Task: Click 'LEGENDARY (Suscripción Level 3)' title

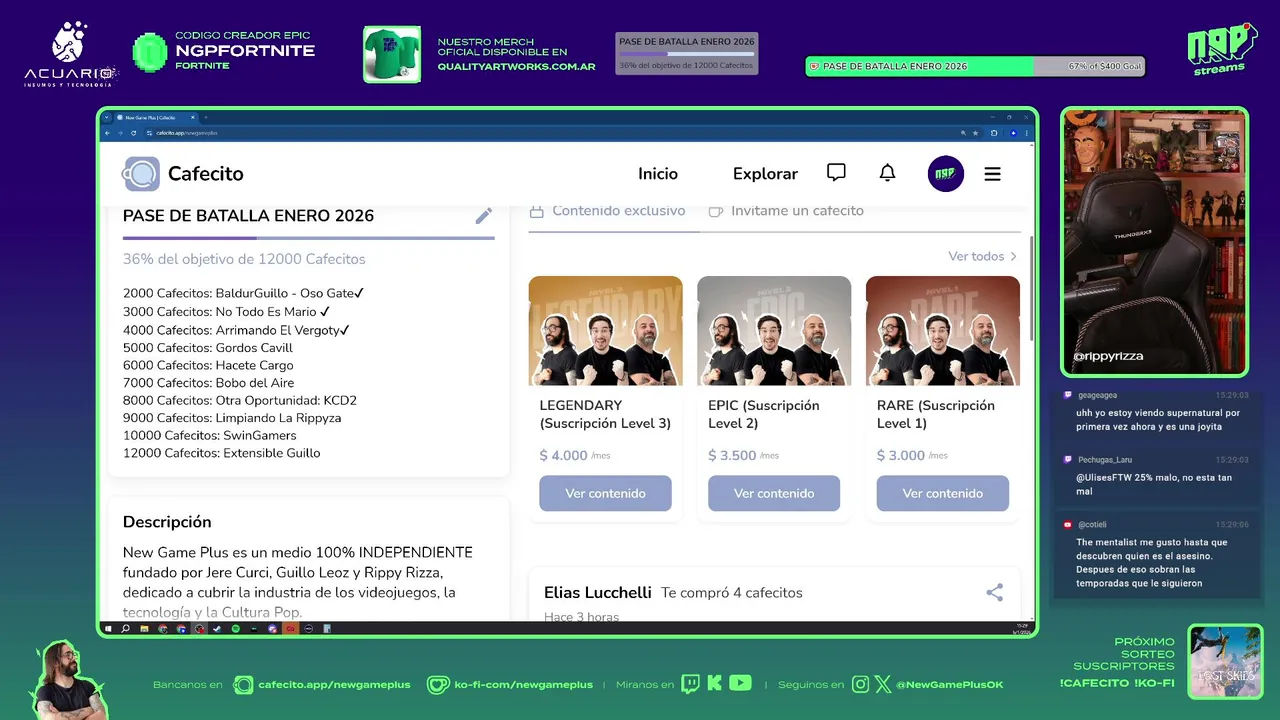Action: click(x=605, y=414)
